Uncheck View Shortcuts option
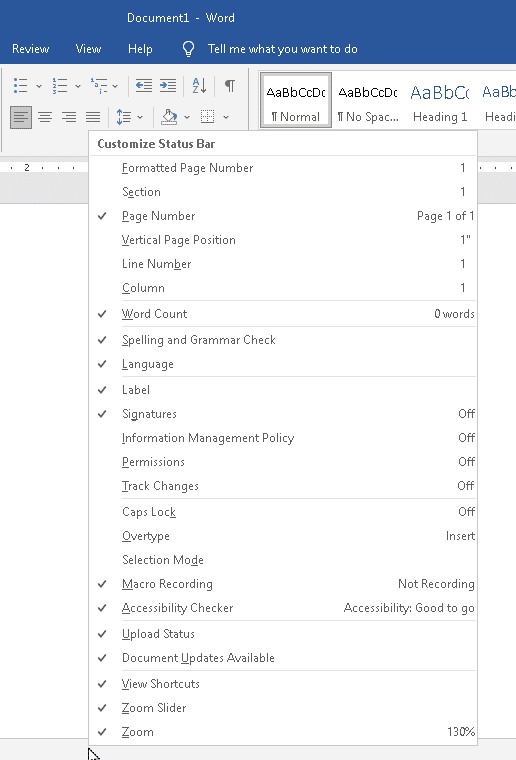Screen dimensions: 516x760 [x=283, y=684]
